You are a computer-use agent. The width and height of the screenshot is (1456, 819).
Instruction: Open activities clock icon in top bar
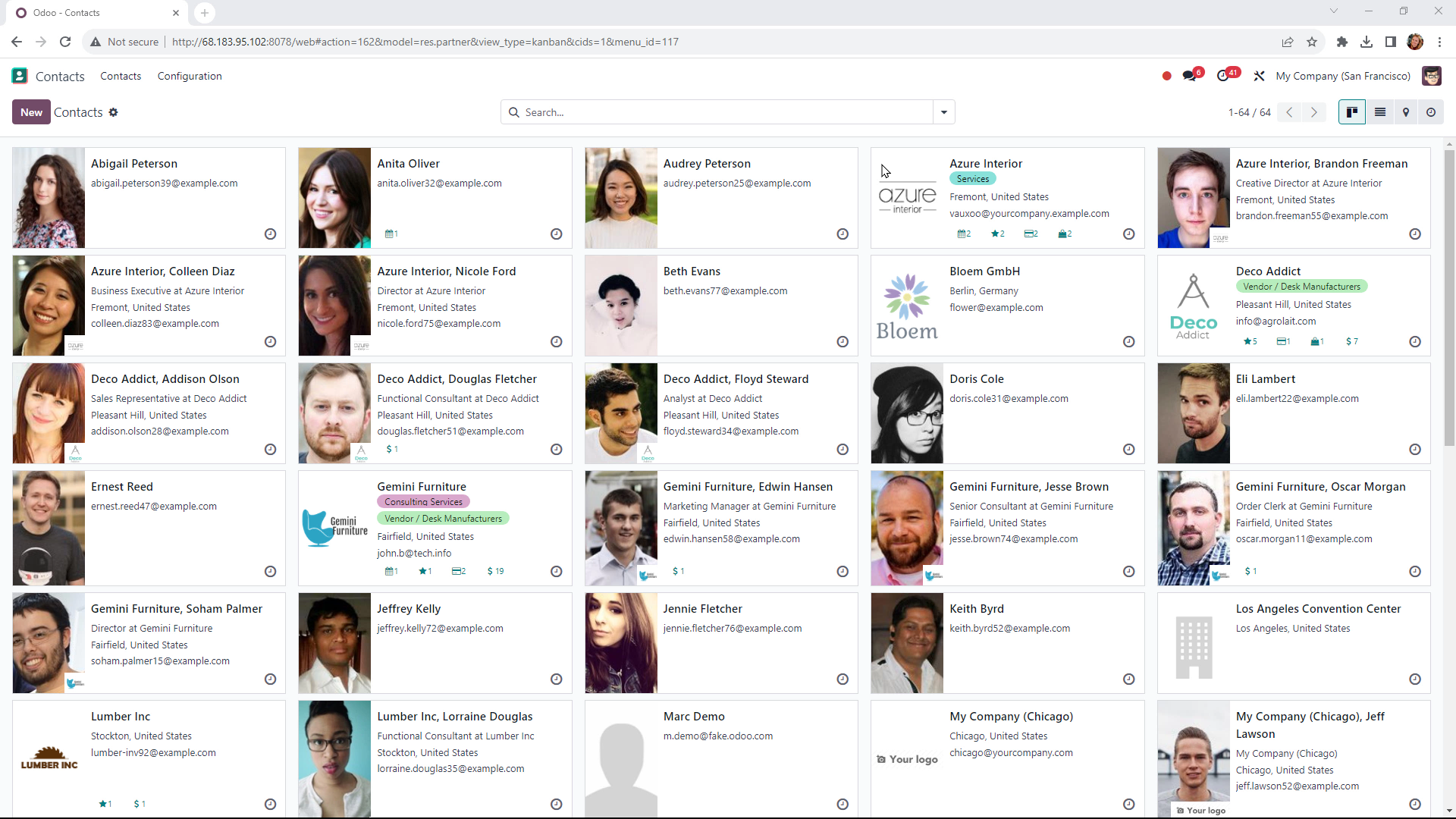point(1222,76)
